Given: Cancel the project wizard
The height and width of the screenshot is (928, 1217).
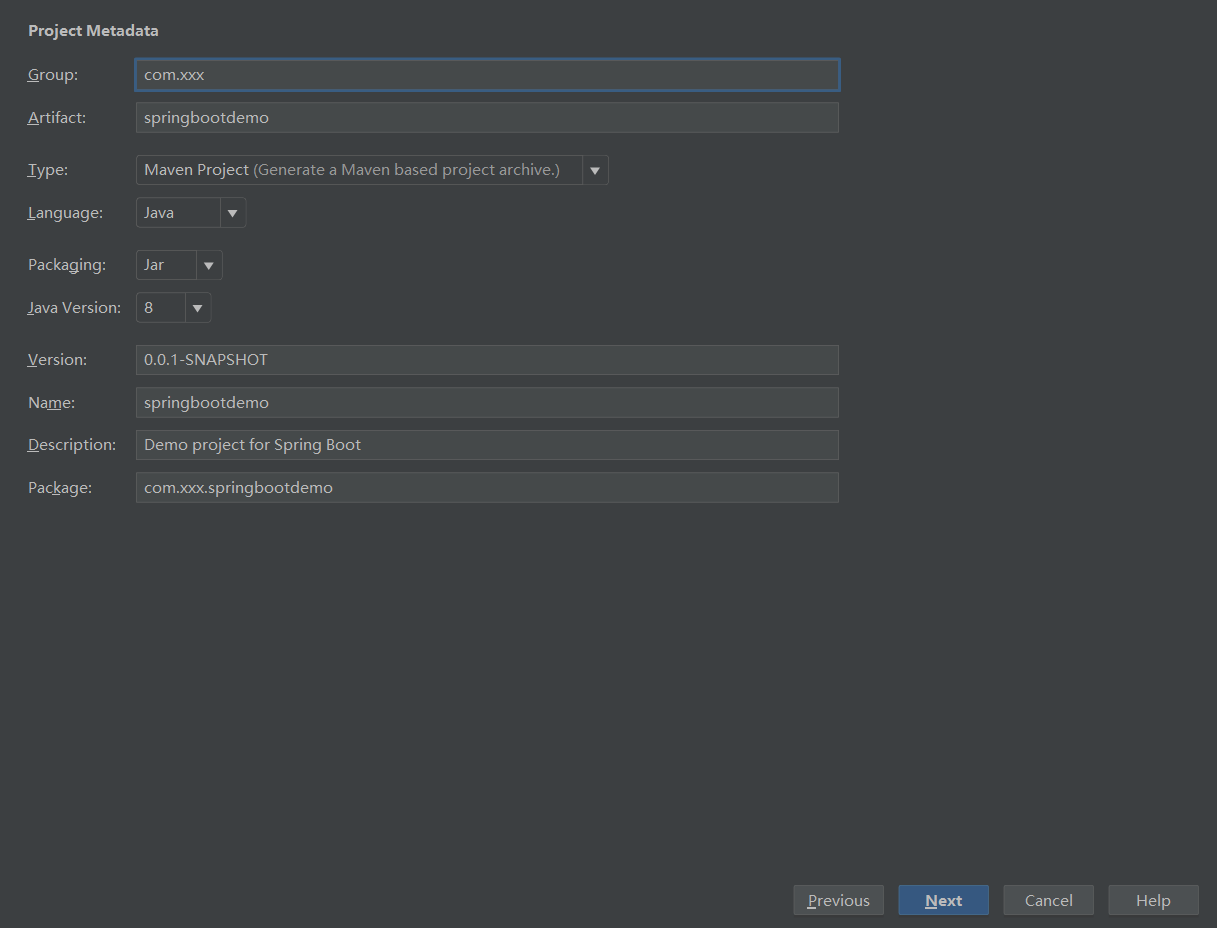Looking at the screenshot, I should click(1048, 900).
